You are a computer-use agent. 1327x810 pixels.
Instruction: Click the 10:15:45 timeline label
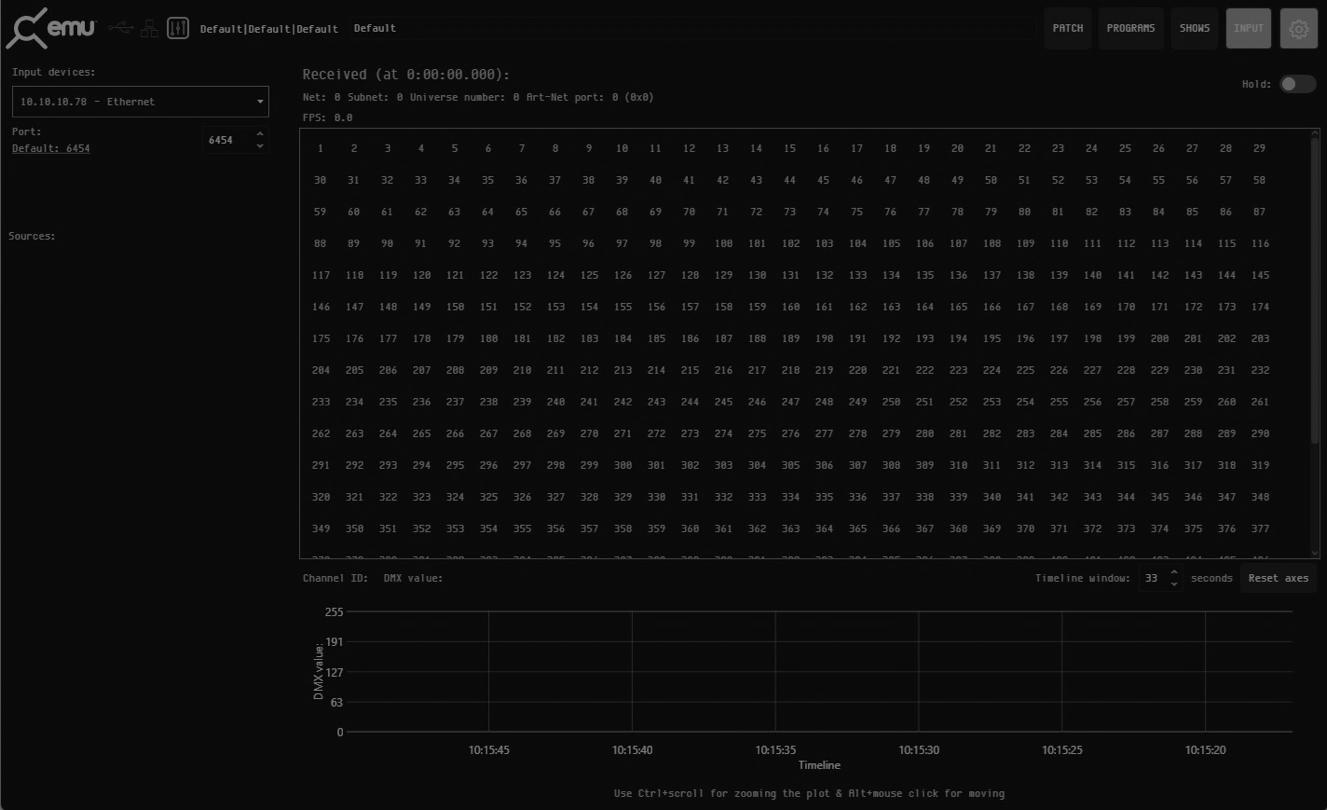tap(489, 750)
